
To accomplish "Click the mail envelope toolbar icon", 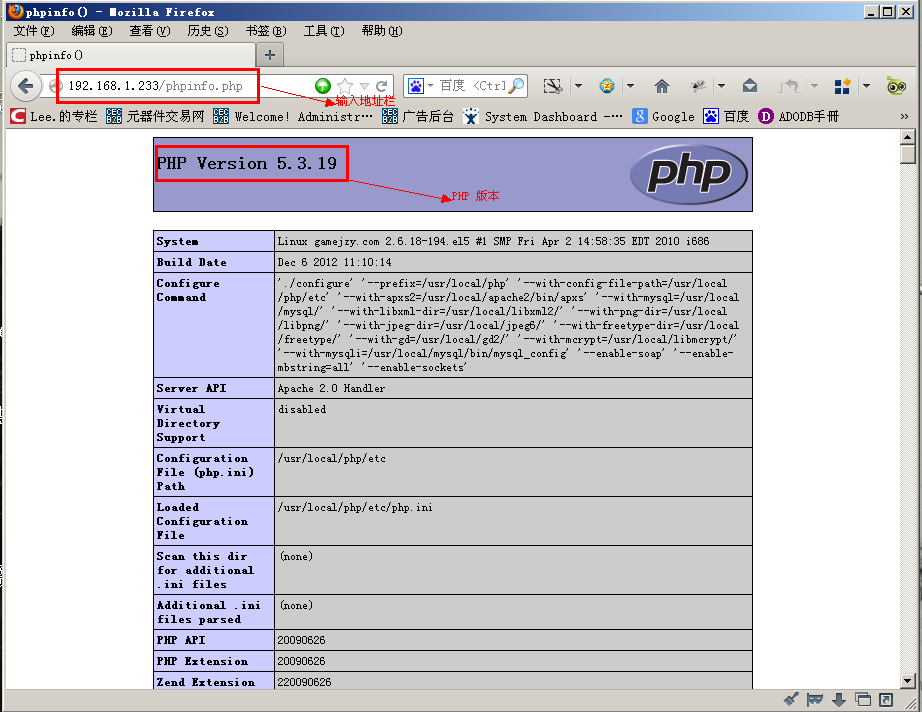I will point(750,86).
